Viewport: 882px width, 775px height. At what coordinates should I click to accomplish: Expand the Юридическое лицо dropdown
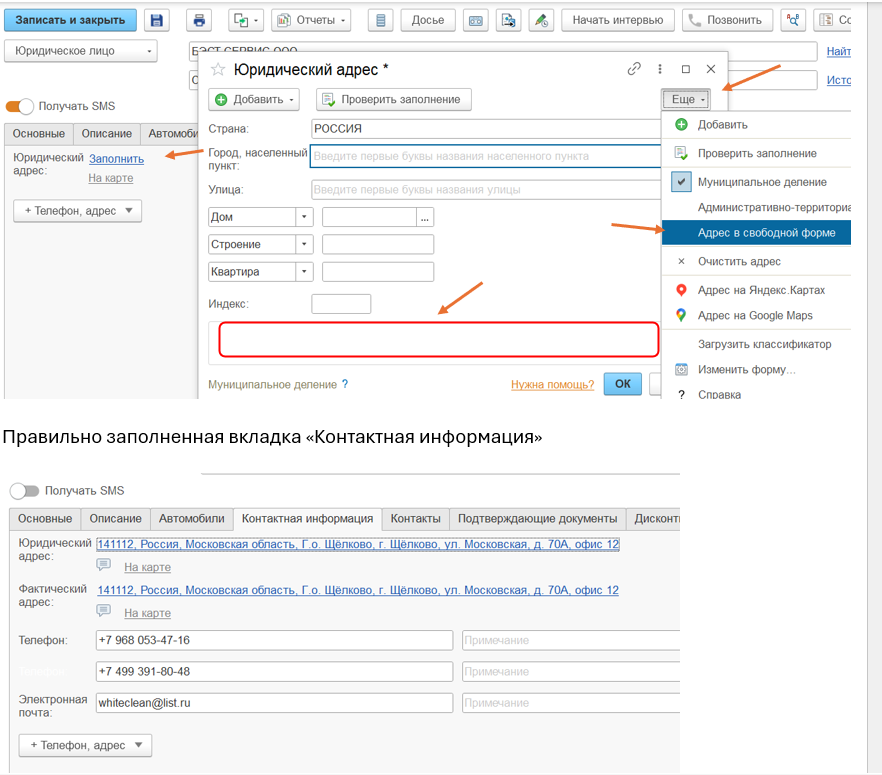coord(150,51)
